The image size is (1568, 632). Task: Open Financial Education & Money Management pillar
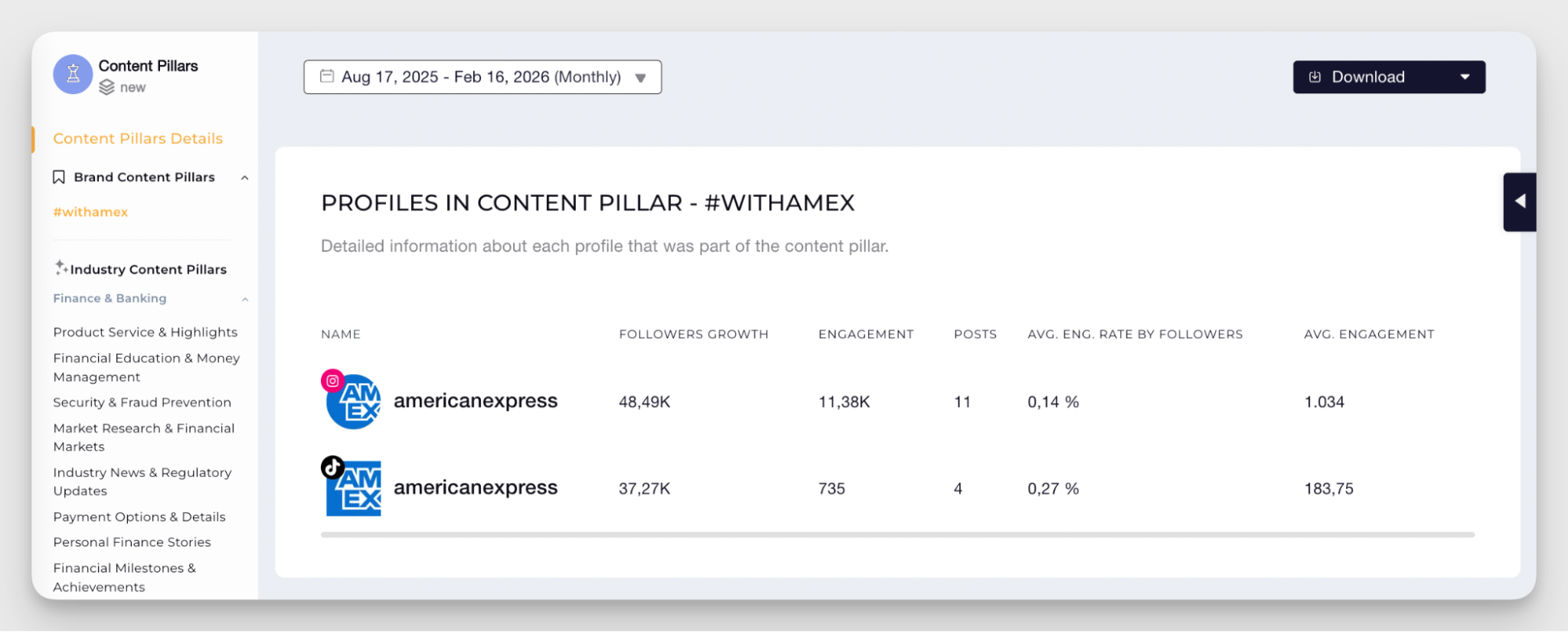pyautogui.click(x=147, y=368)
